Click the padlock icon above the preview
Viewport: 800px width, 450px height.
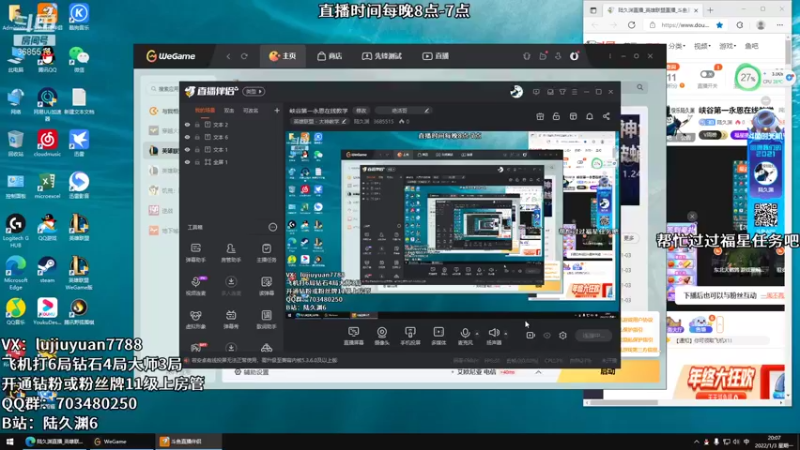point(556,117)
